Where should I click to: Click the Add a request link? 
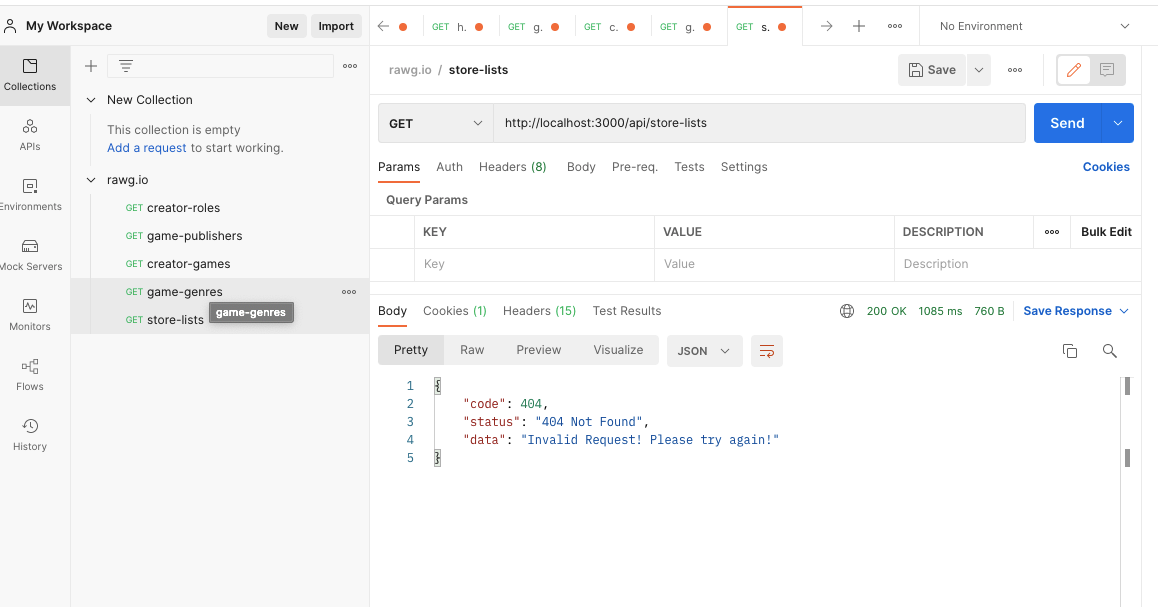[x=146, y=148]
